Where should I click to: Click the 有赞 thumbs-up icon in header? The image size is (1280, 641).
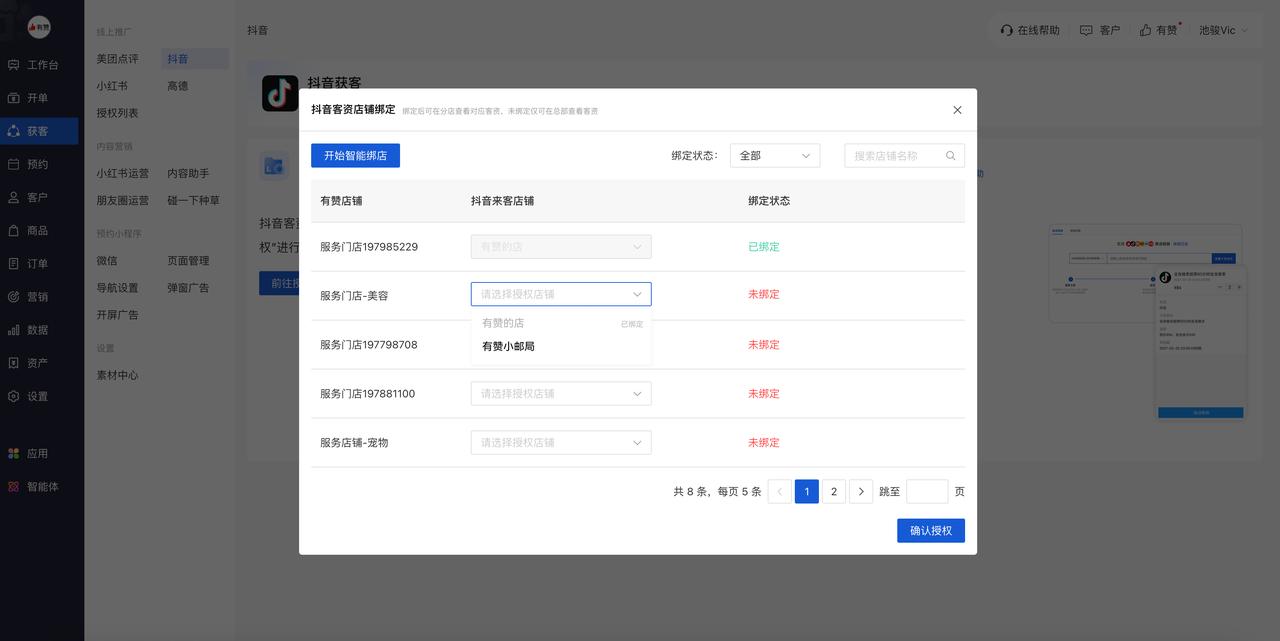tap(1145, 30)
